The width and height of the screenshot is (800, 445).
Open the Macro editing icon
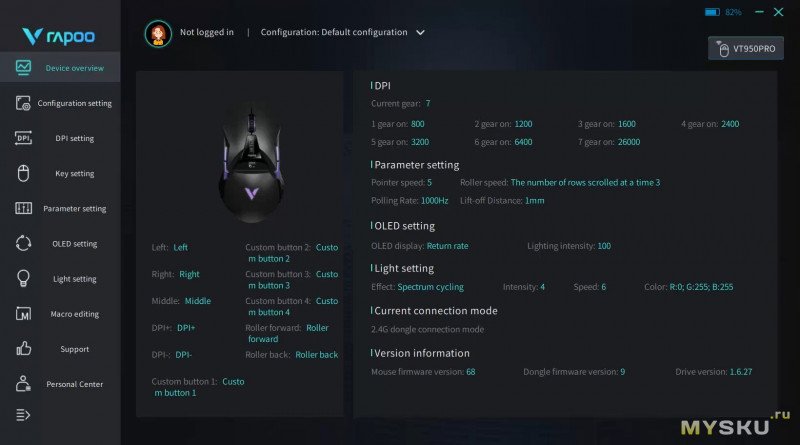pos(24,314)
